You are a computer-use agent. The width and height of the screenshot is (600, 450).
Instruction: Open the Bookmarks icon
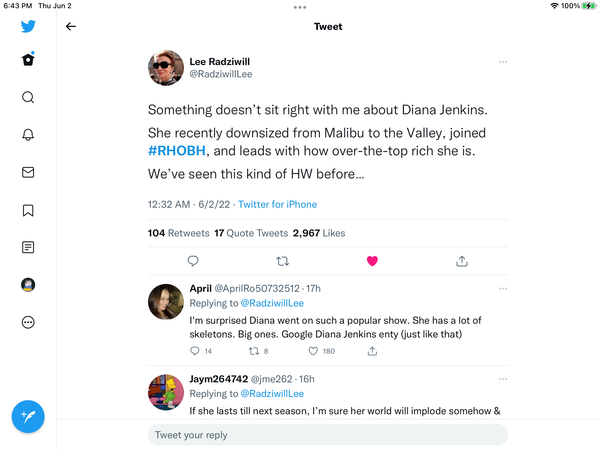(28, 210)
